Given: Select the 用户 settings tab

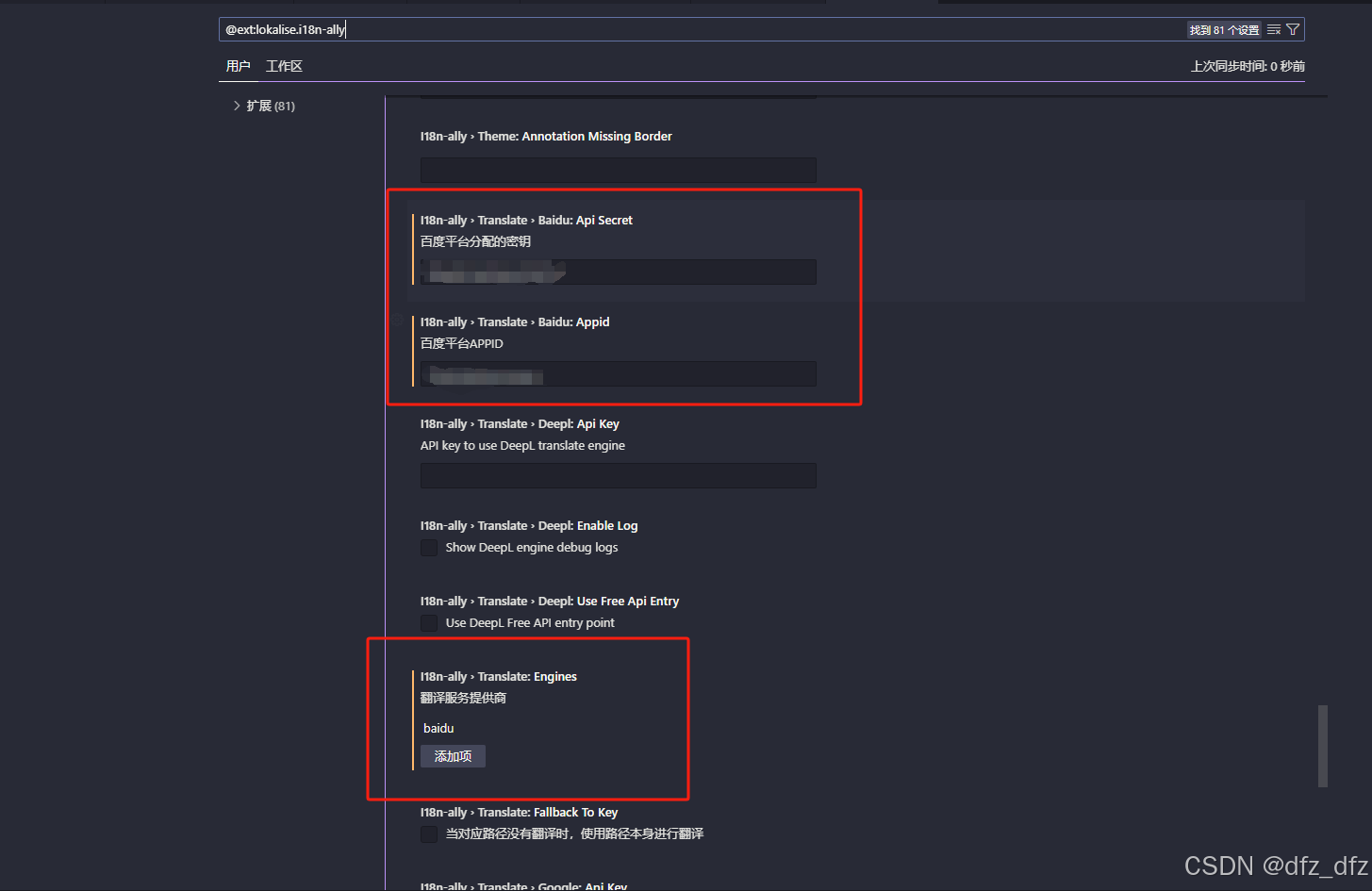Looking at the screenshot, I should (x=239, y=66).
